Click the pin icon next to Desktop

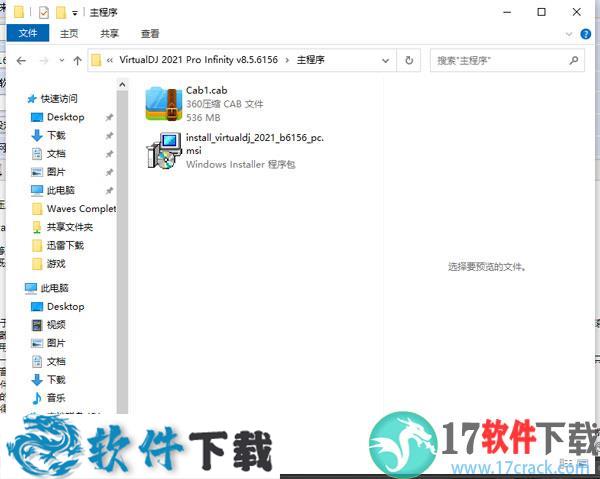[x=109, y=117]
